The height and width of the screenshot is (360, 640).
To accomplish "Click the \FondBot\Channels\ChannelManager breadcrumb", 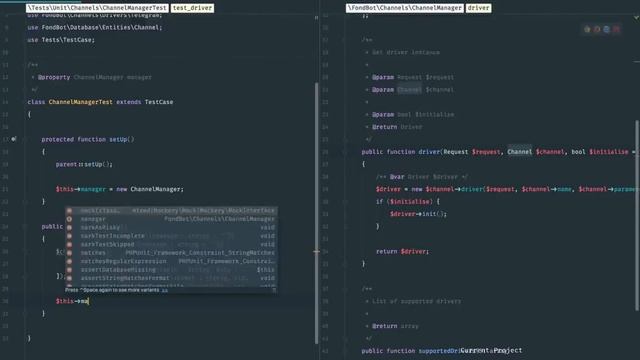I will coord(404,8).
